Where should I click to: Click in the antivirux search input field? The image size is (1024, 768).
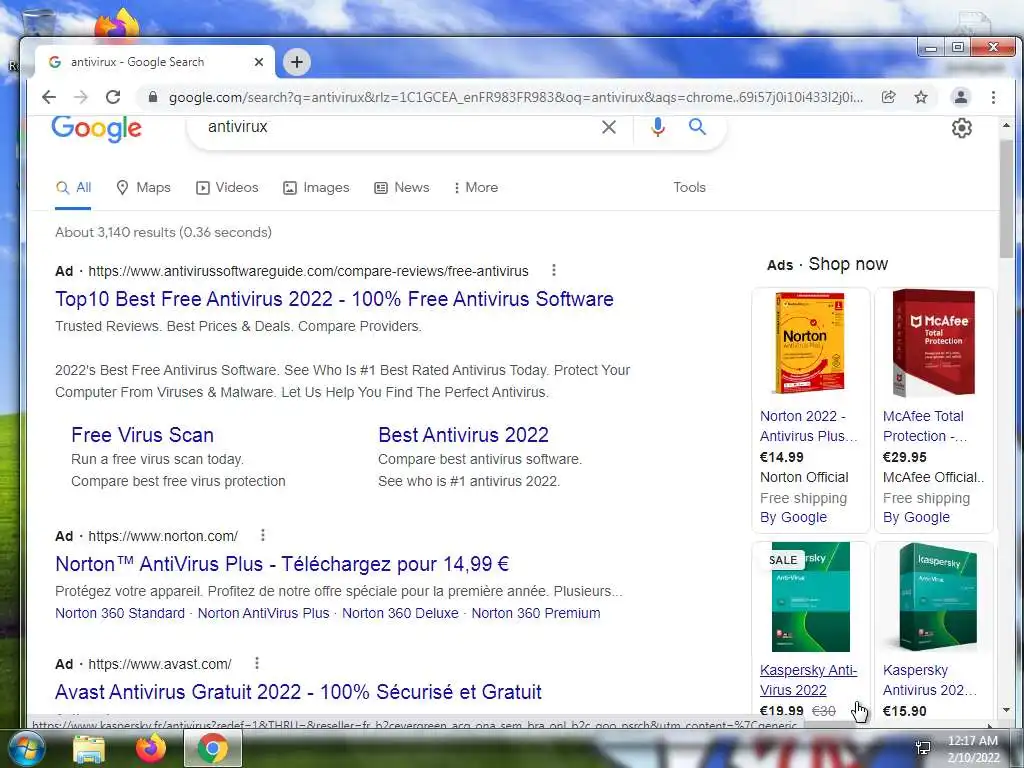tap(398, 127)
